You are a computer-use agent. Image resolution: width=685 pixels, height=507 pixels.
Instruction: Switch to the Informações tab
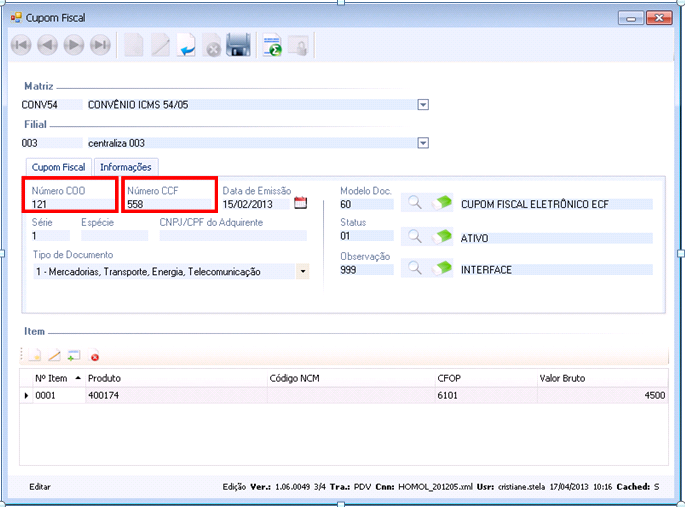click(125, 167)
